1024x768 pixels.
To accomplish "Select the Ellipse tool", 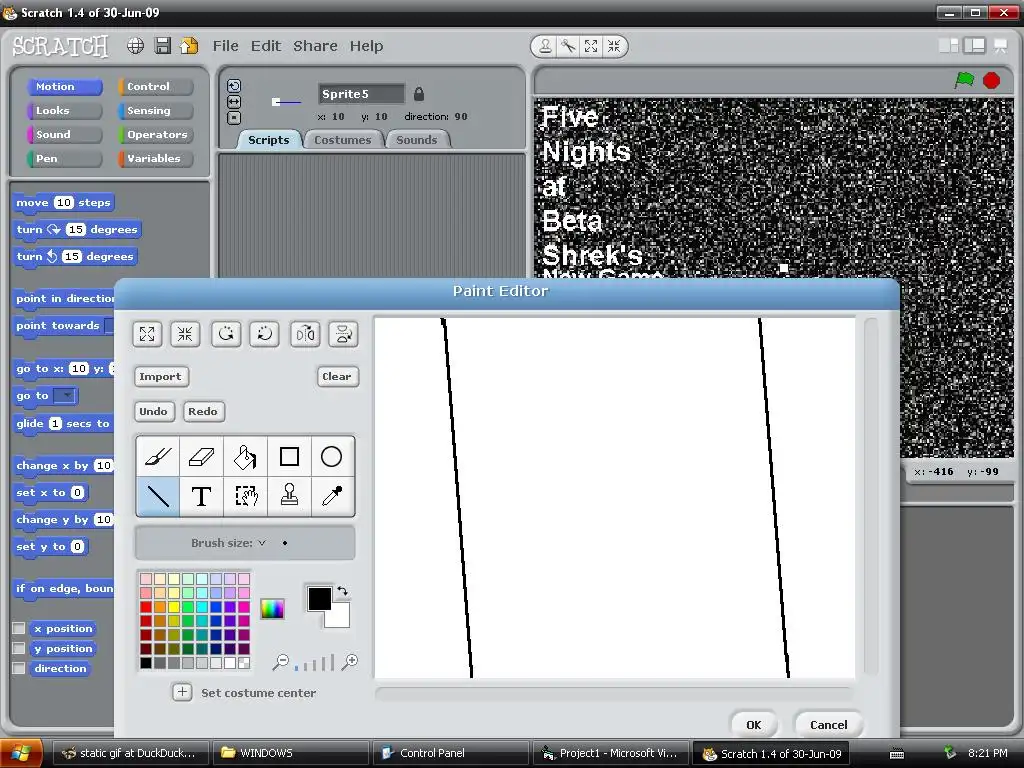I will [x=332, y=456].
